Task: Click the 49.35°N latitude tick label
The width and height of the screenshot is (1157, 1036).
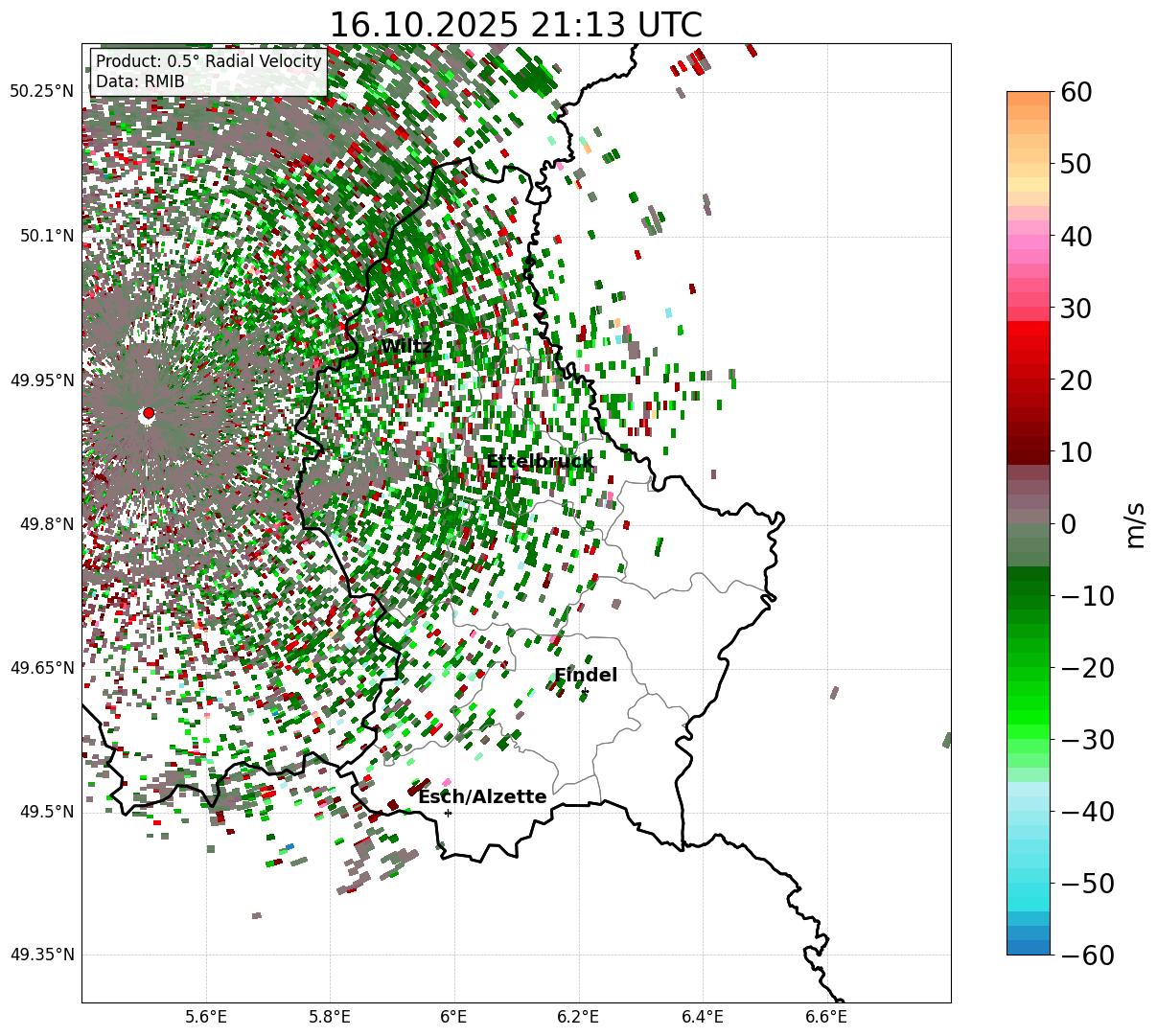Action: click(x=41, y=955)
